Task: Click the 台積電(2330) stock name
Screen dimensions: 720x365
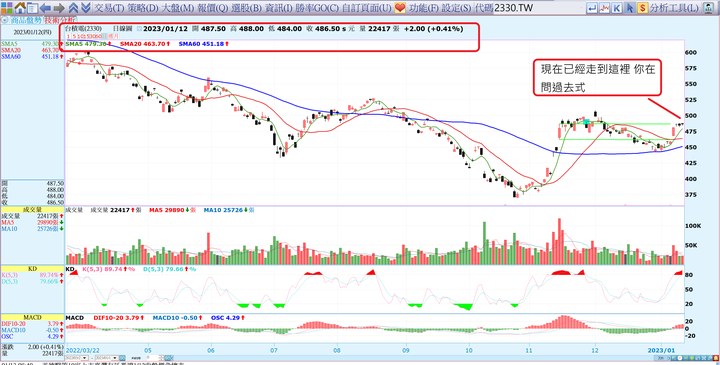Action: [x=84, y=28]
